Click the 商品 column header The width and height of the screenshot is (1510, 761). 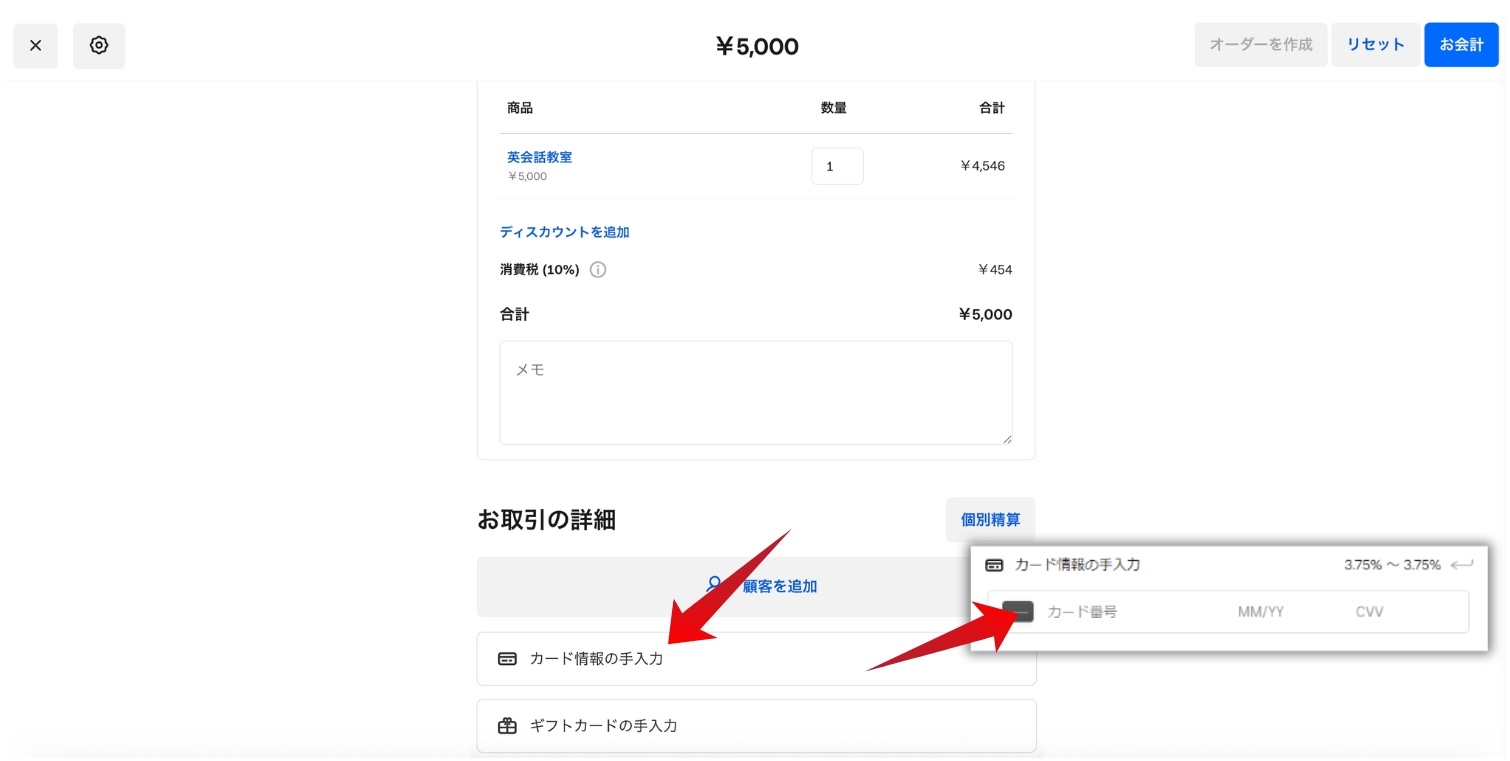tap(520, 108)
